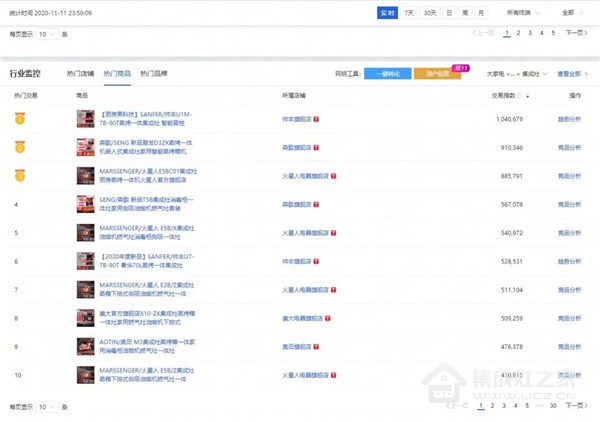Open the bottom rows-per-page dropdown showing 10
600x422 pixels.
[x=47, y=407]
